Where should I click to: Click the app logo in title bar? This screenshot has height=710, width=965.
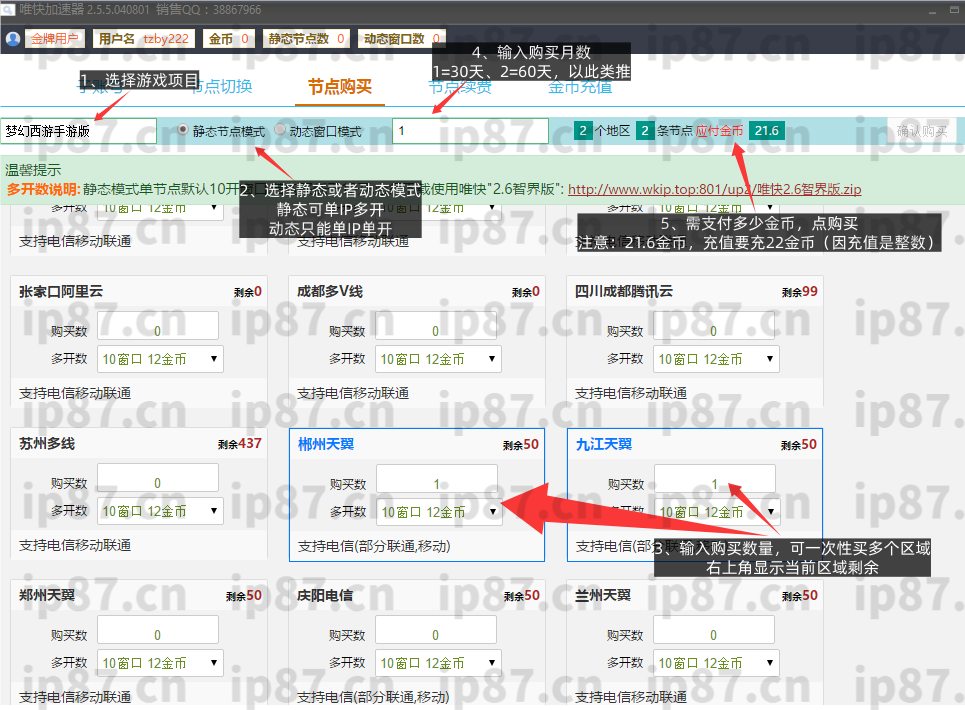tap(9, 10)
